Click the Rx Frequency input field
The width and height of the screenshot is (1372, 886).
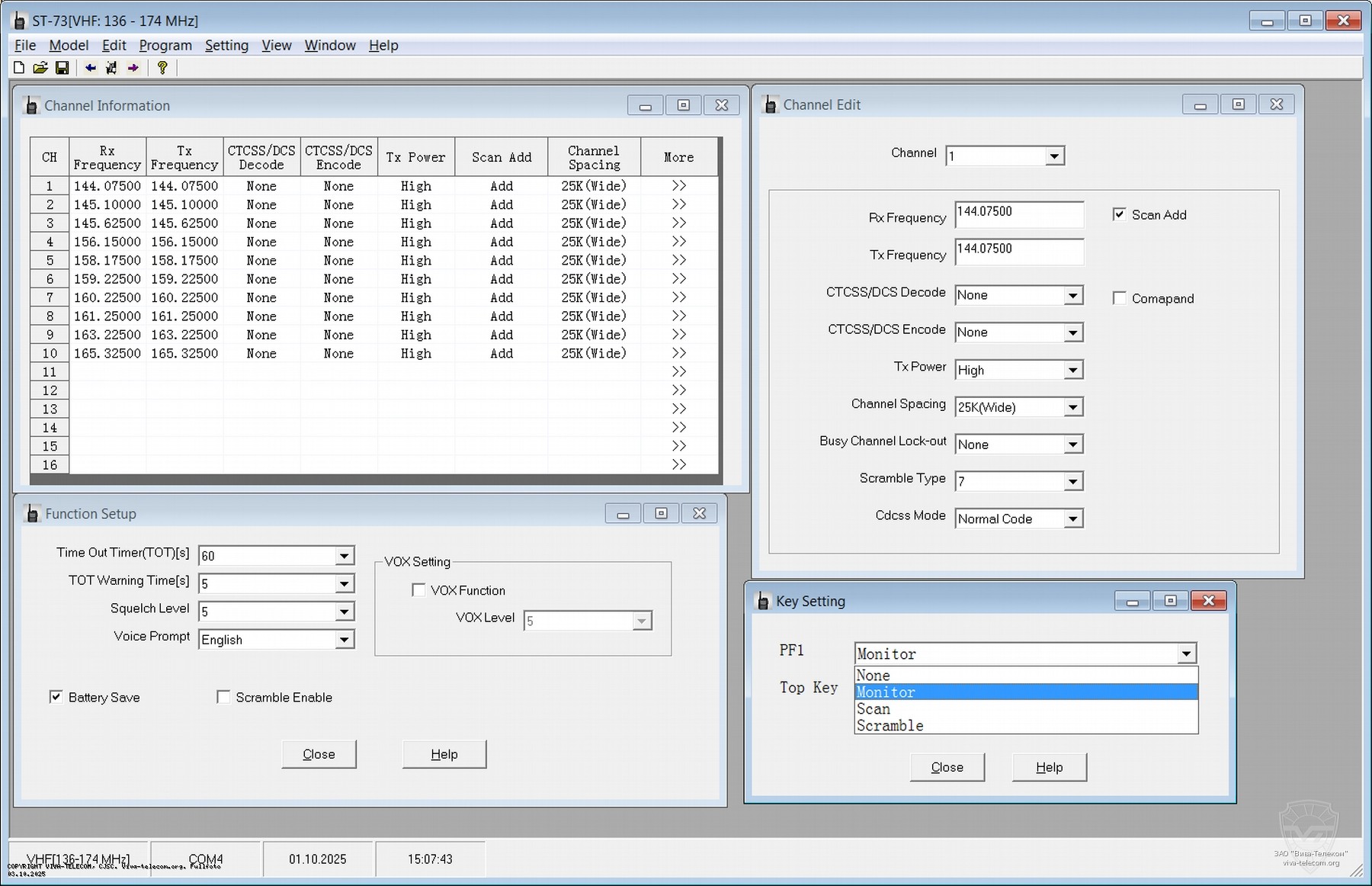1018,214
